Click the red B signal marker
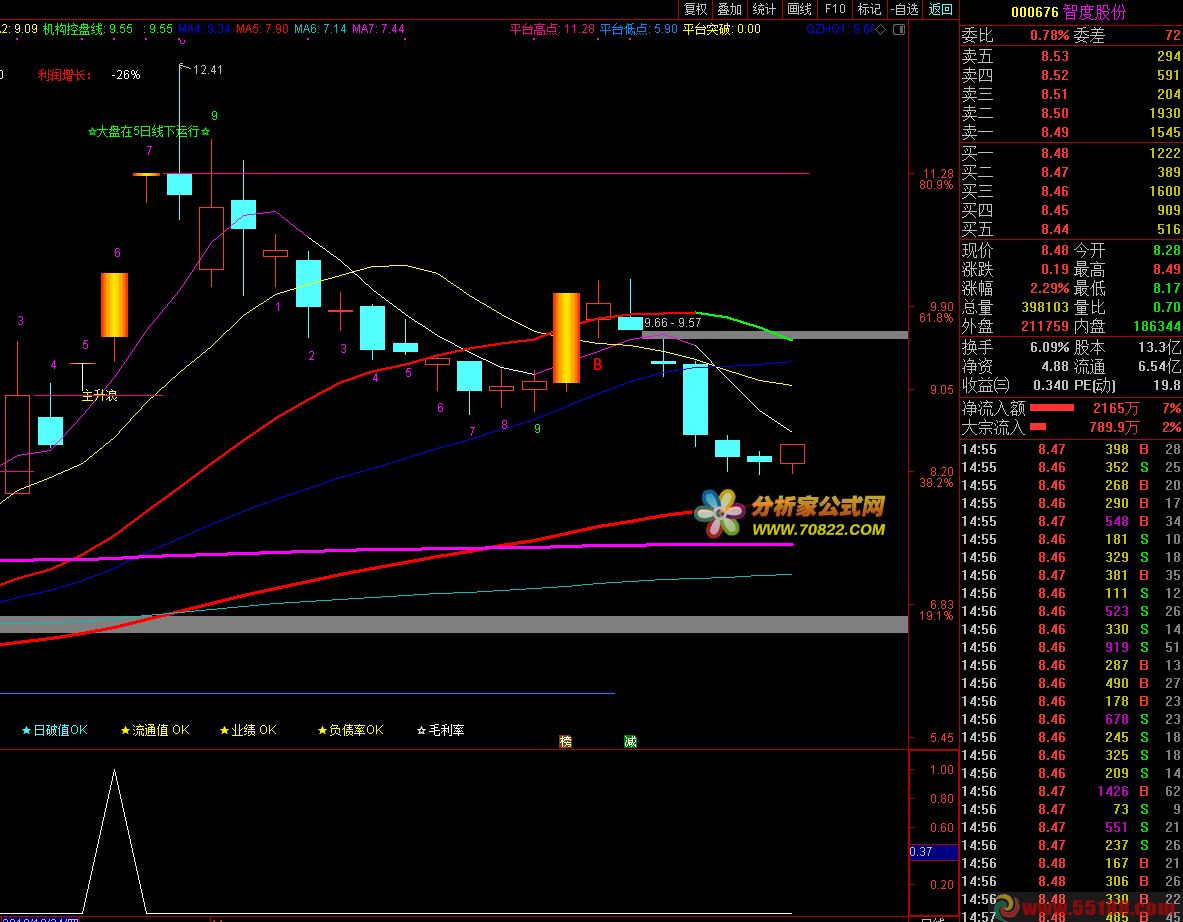 click(597, 364)
